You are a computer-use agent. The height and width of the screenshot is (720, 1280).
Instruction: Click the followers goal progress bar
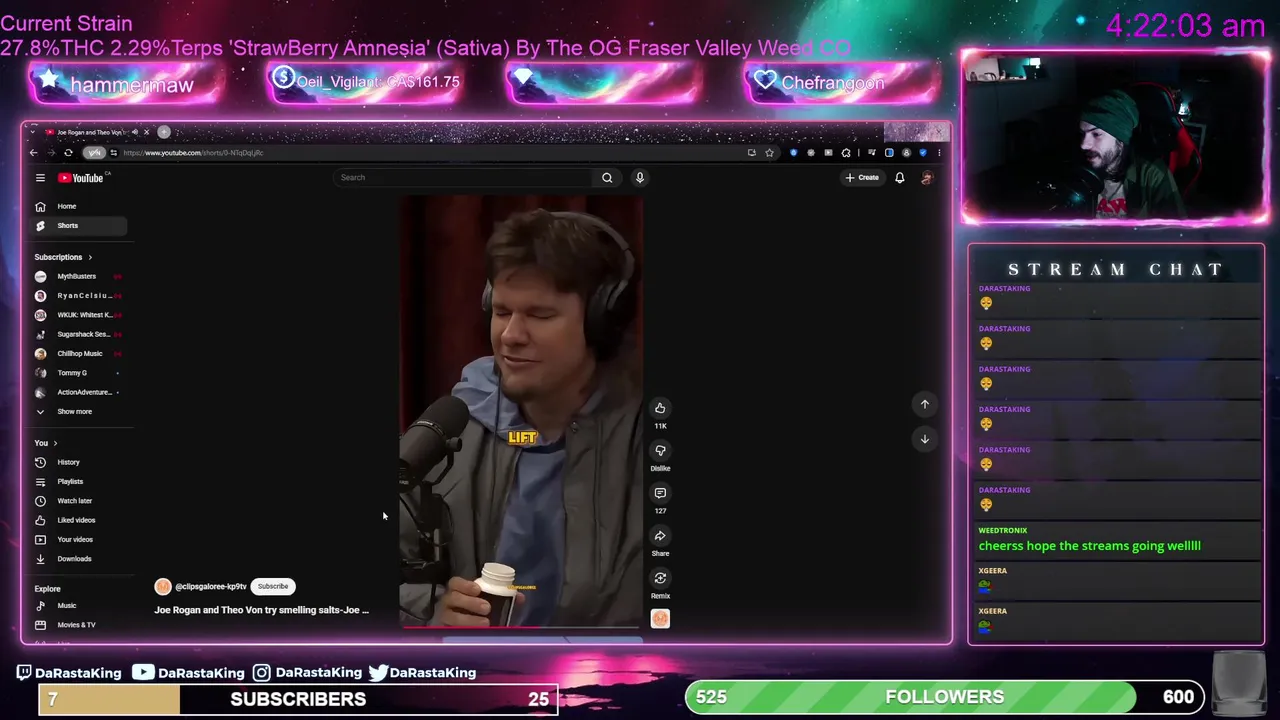tap(944, 697)
